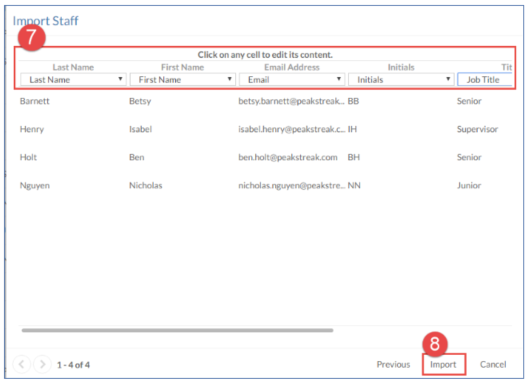The height and width of the screenshot is (385, 529).
Task: Edit the ben.holt@peakstreak.com email cell
Action: (288, 157)
